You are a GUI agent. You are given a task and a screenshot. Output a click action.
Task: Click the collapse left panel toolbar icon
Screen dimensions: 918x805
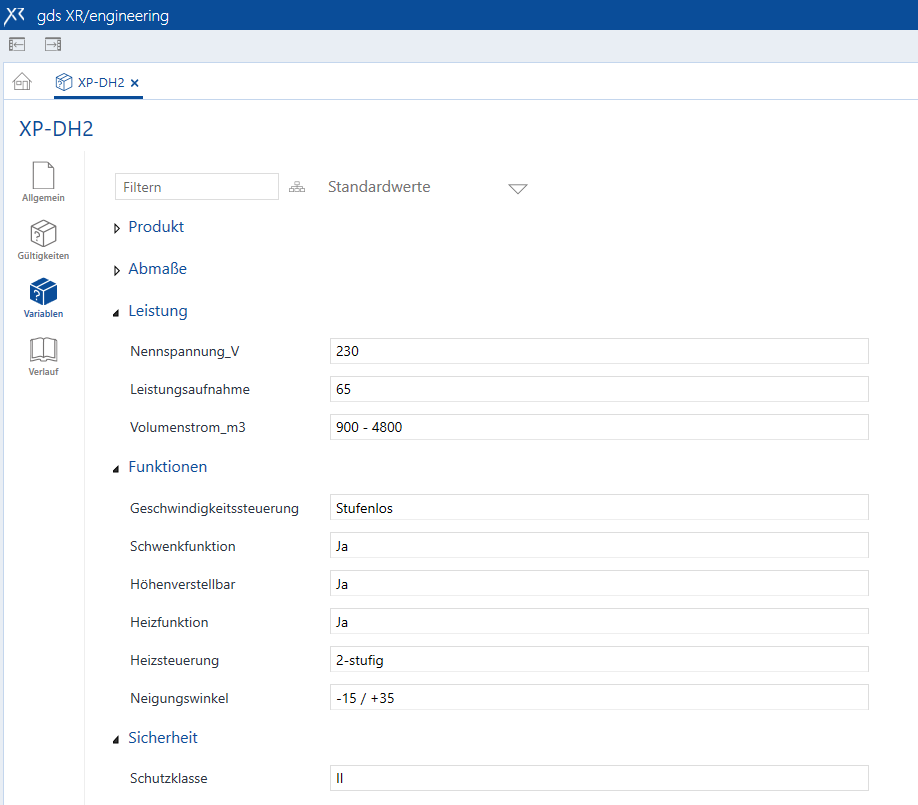[x=17, y=44]
